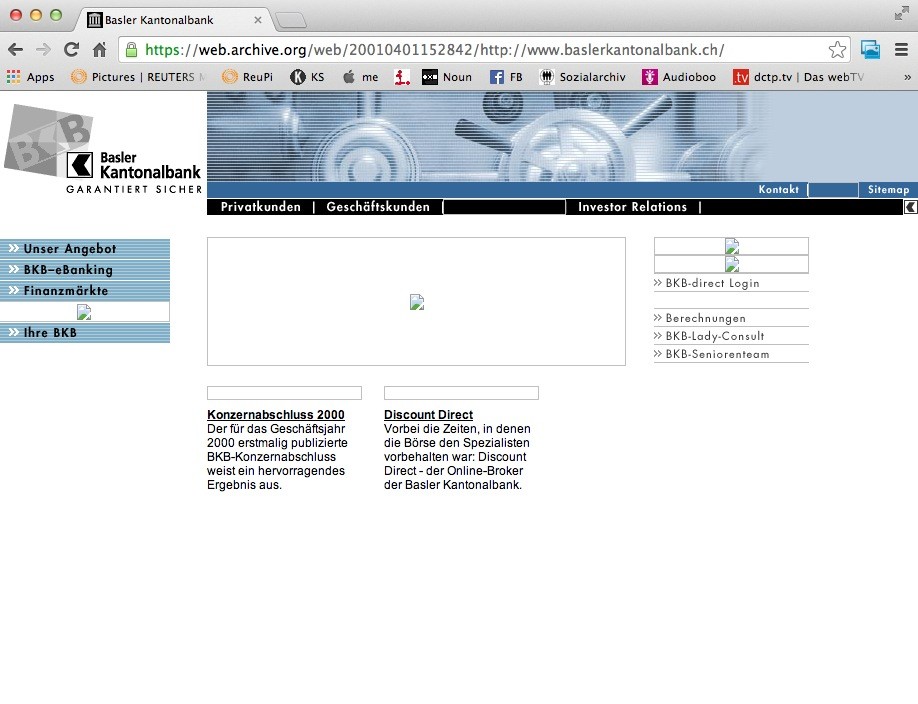Open the Sozialarchiv bookmark
Screen dimensions: 918x704
point(583,77)
